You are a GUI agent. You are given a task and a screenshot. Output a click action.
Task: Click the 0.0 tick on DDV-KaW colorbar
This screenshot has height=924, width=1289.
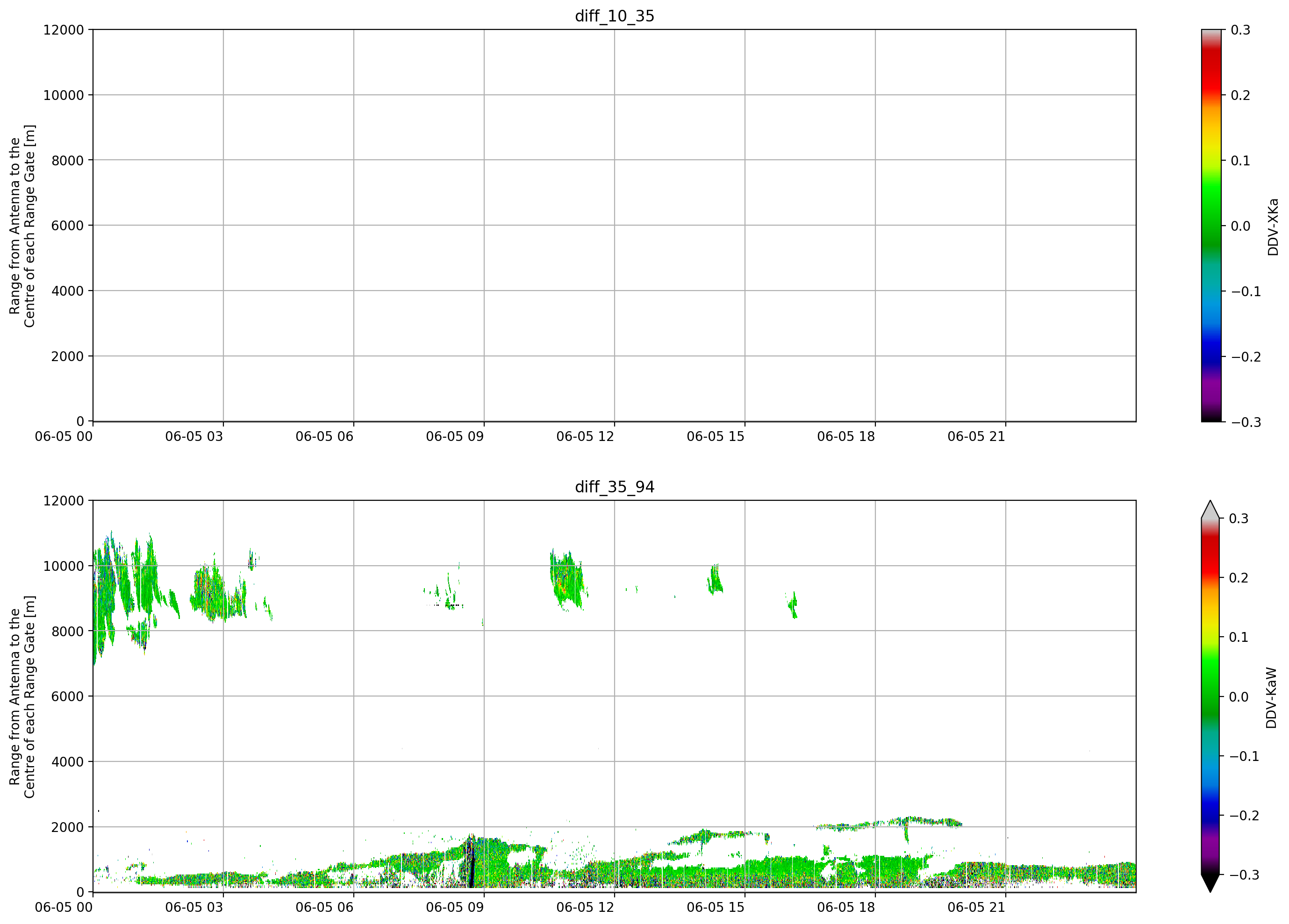tap(1239, 697)
